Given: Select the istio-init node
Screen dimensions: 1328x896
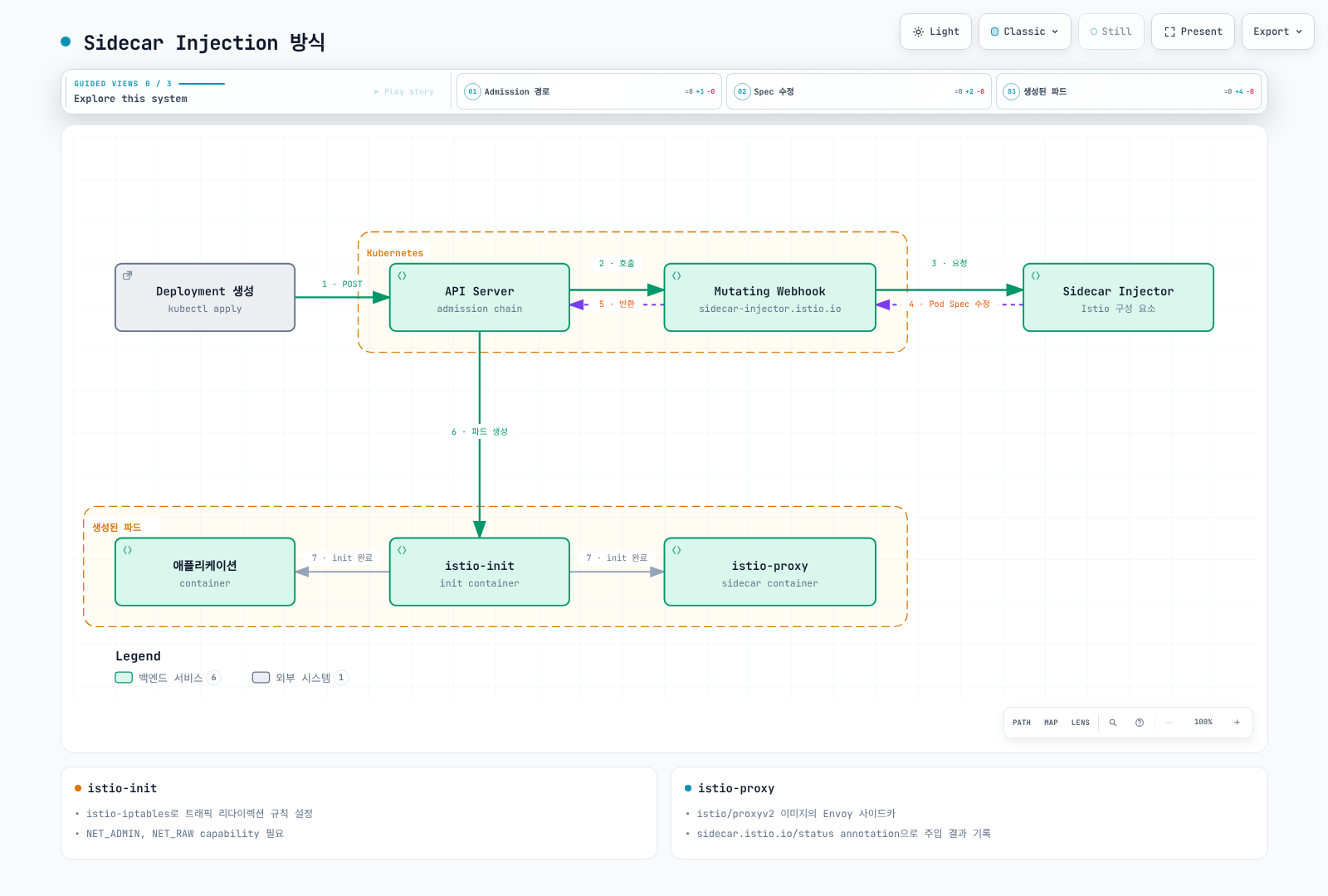Looking at the screenshot, I should pos(480,572).
